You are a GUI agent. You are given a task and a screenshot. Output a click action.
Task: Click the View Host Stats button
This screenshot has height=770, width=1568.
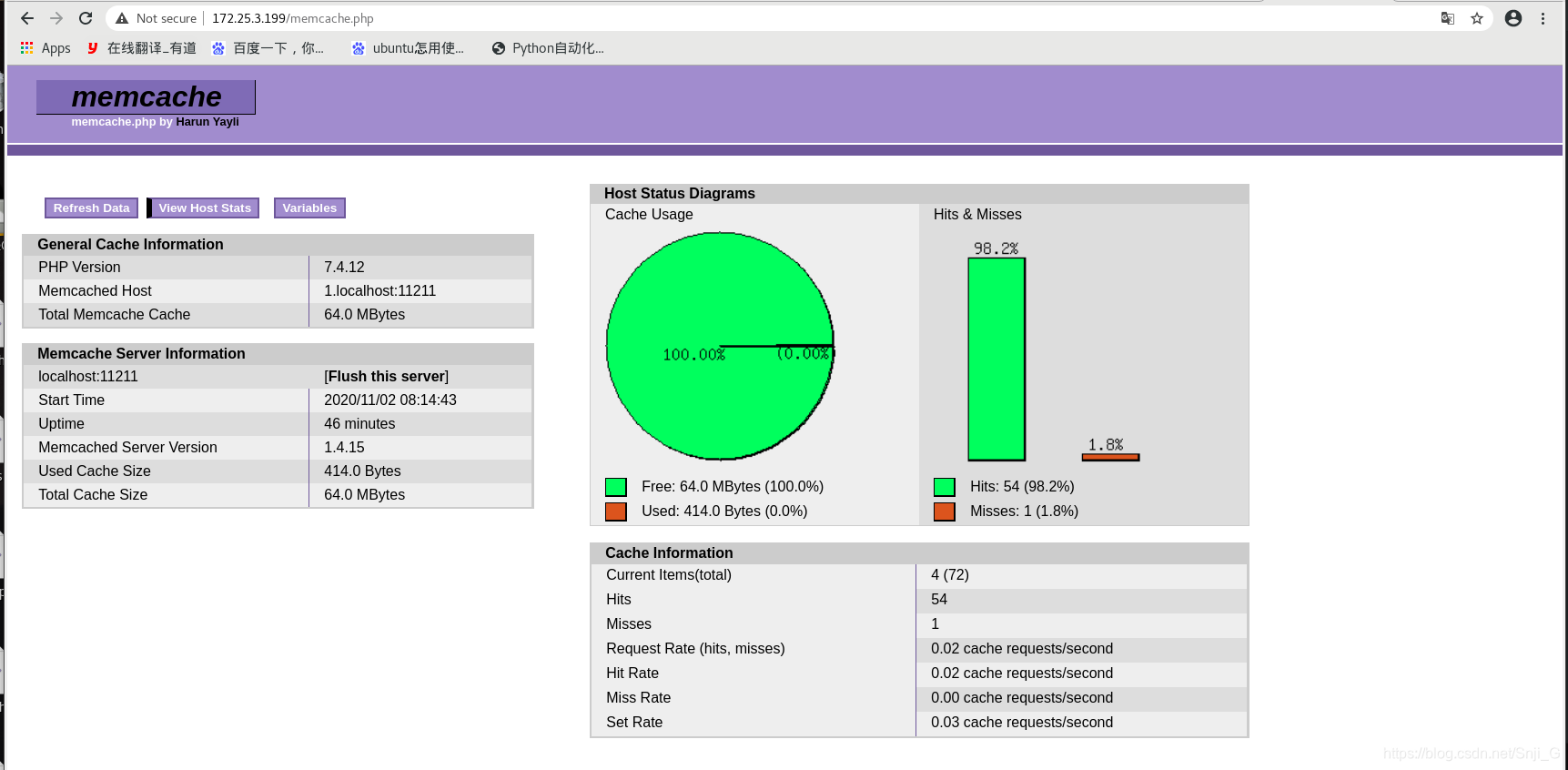[204, 208]
